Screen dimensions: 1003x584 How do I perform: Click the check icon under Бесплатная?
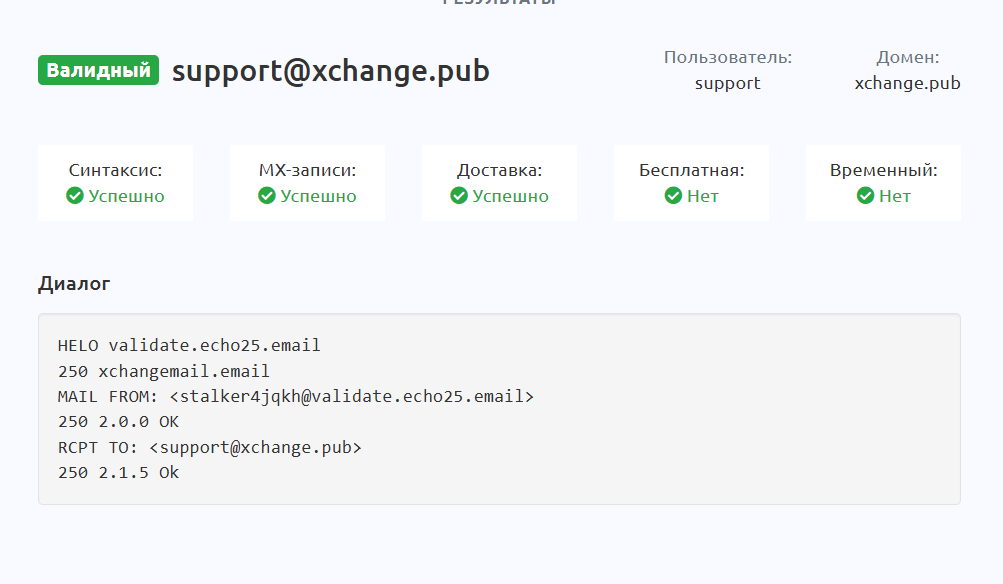coord(673,196)
